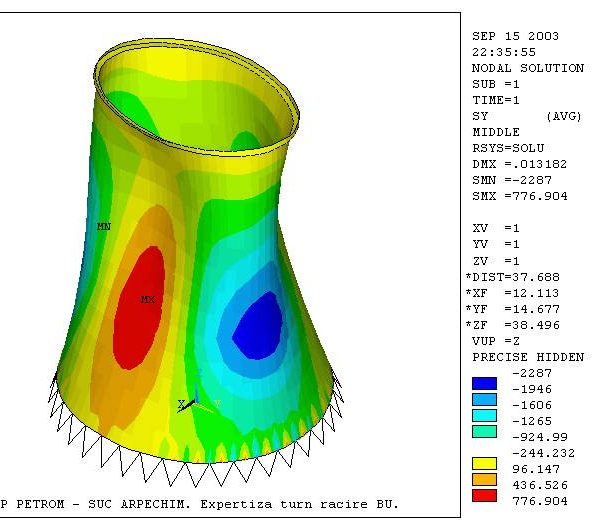The image size is (600, 530).
Task: Click the PRECISE HIDDEN label
Action: point(527,357)
